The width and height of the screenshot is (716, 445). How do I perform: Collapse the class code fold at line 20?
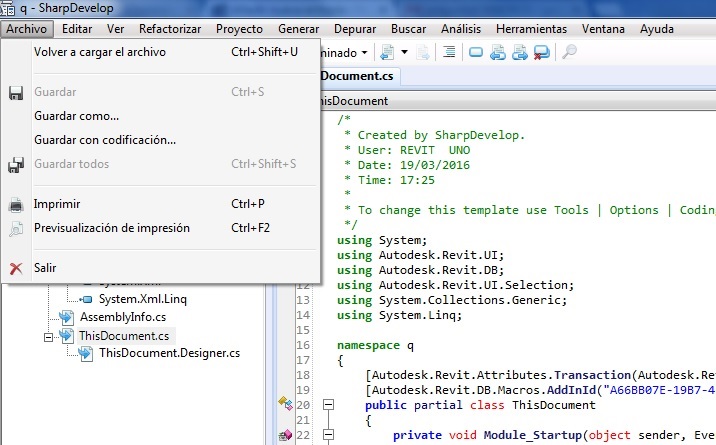[x=326, y=405]
